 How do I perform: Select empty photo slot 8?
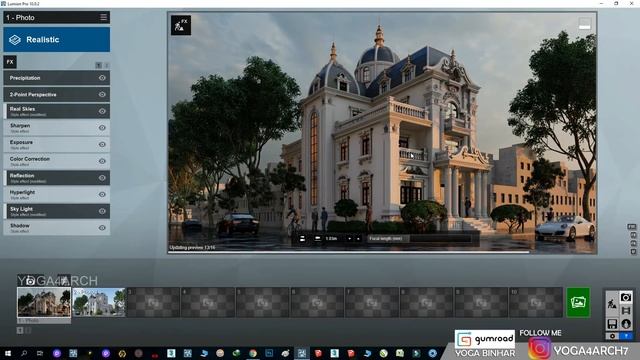pyautogui.click(x=427, y=302)
